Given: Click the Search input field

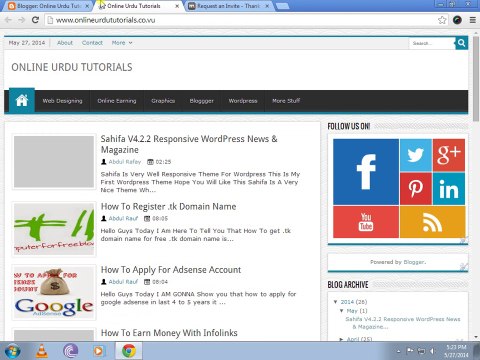Looking at the screenshot, I should point(432,43).
